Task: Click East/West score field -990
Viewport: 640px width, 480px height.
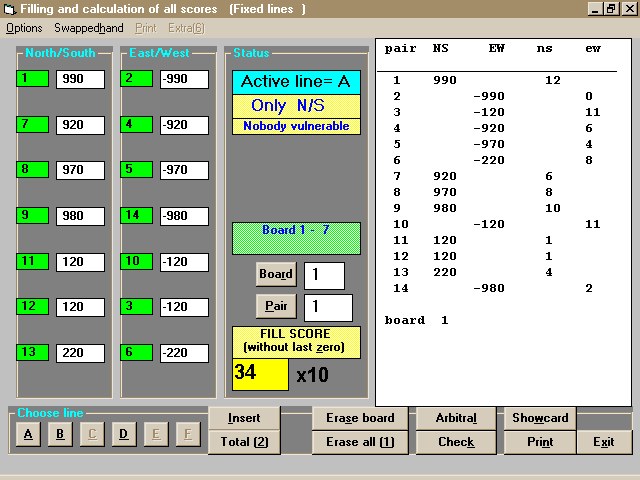Action: pyautogui.click(x=184, y=79)
